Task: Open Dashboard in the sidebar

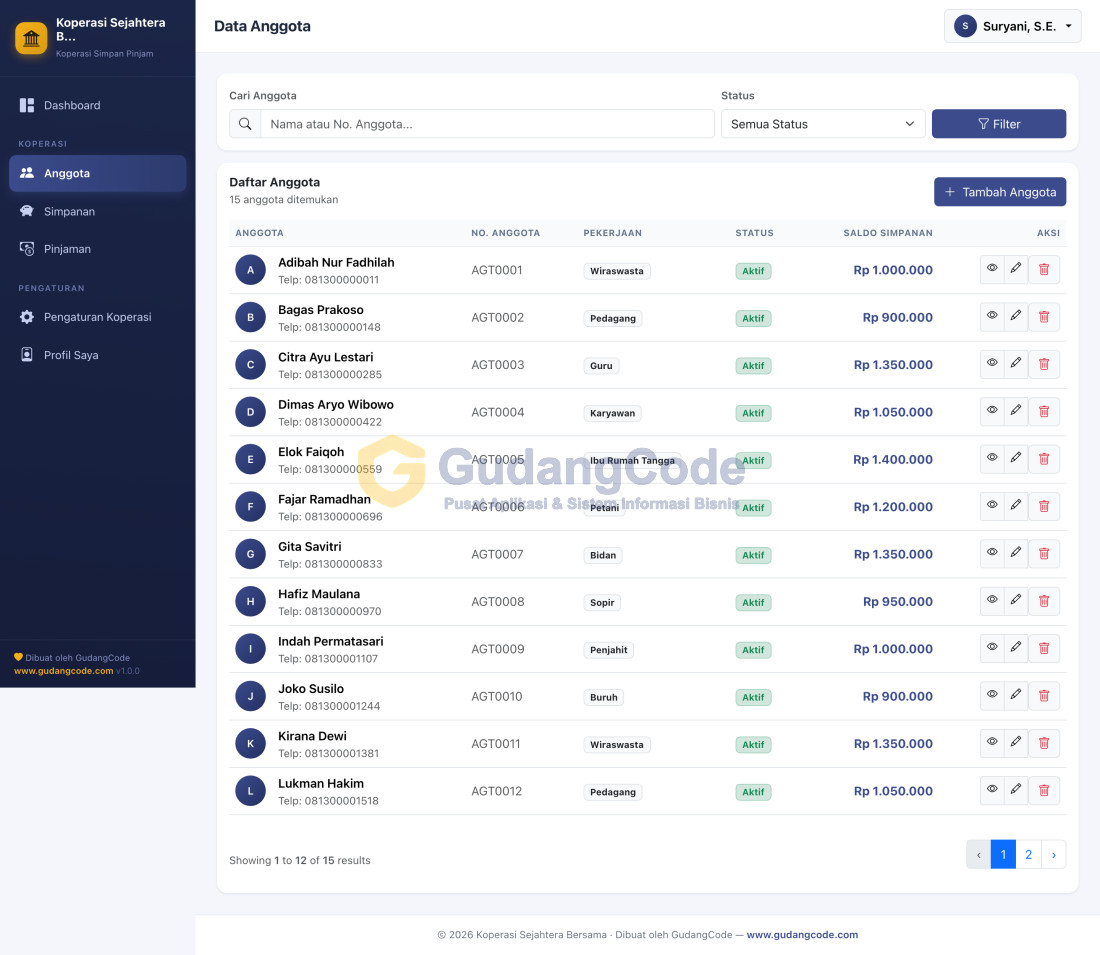Action: pyautogui.click(x=98, y=105)
